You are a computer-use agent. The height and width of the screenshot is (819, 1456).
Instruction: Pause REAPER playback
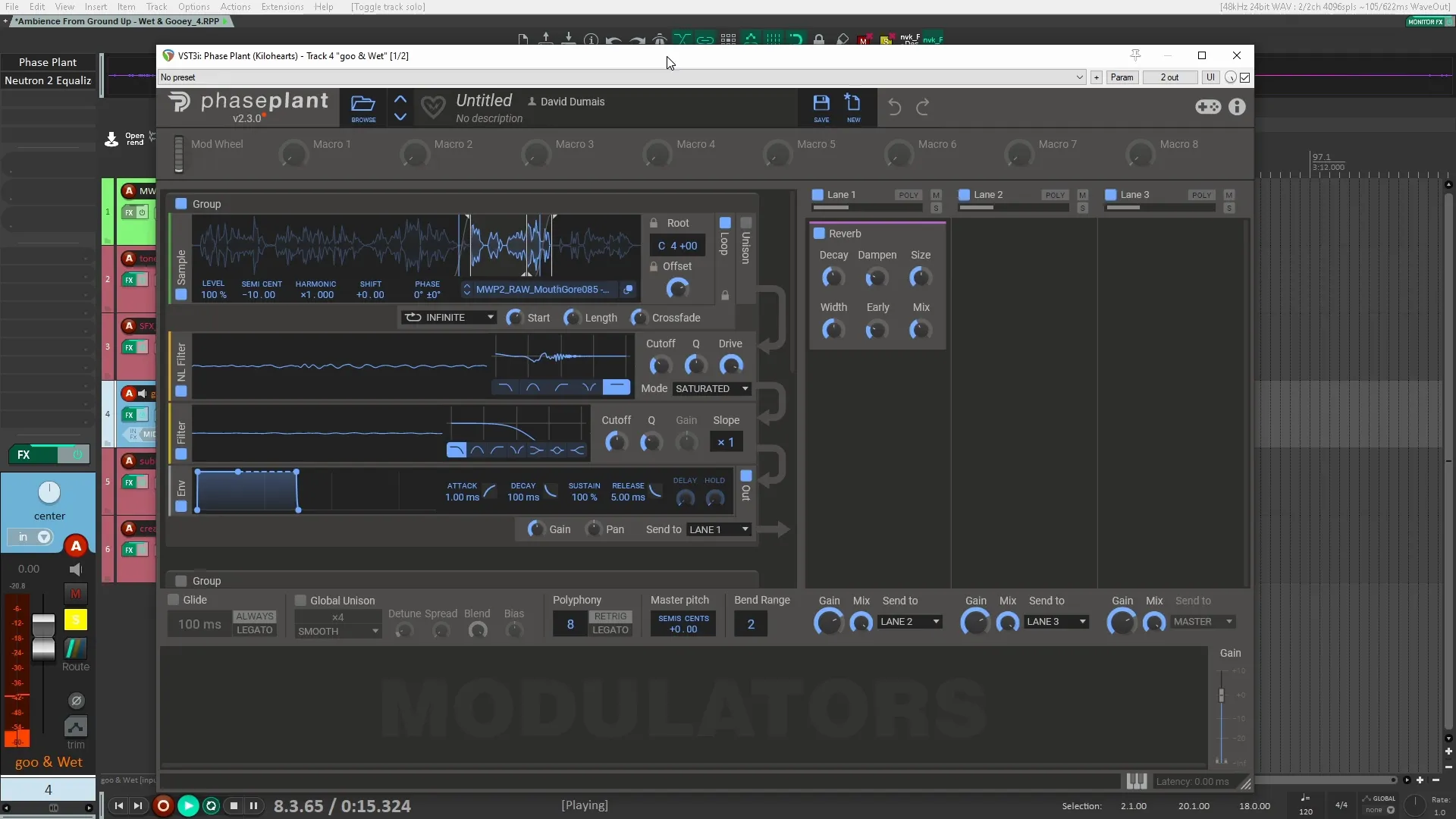click(x=254, y=806)
